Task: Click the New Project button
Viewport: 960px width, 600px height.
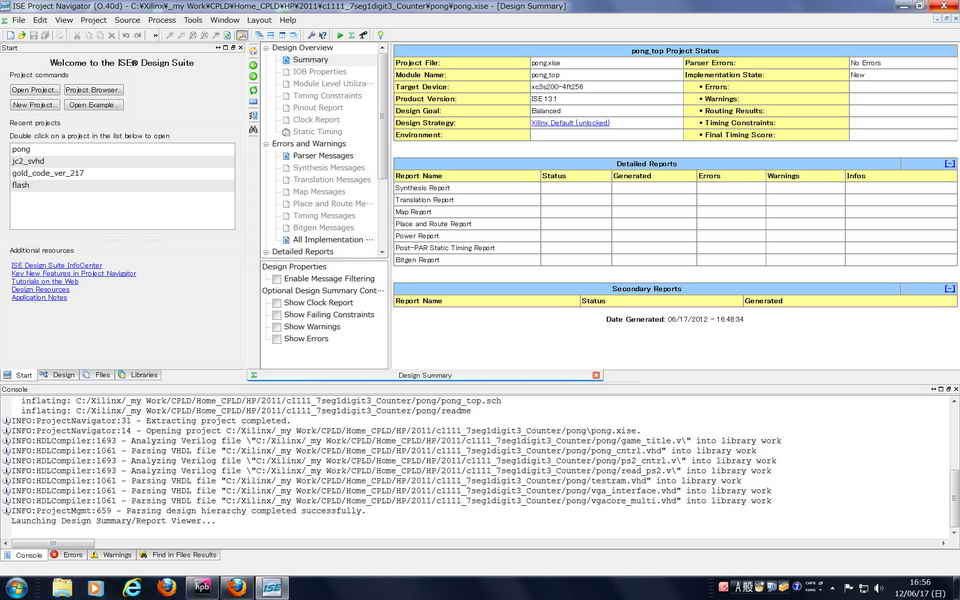Action: (x=35, y=105)
